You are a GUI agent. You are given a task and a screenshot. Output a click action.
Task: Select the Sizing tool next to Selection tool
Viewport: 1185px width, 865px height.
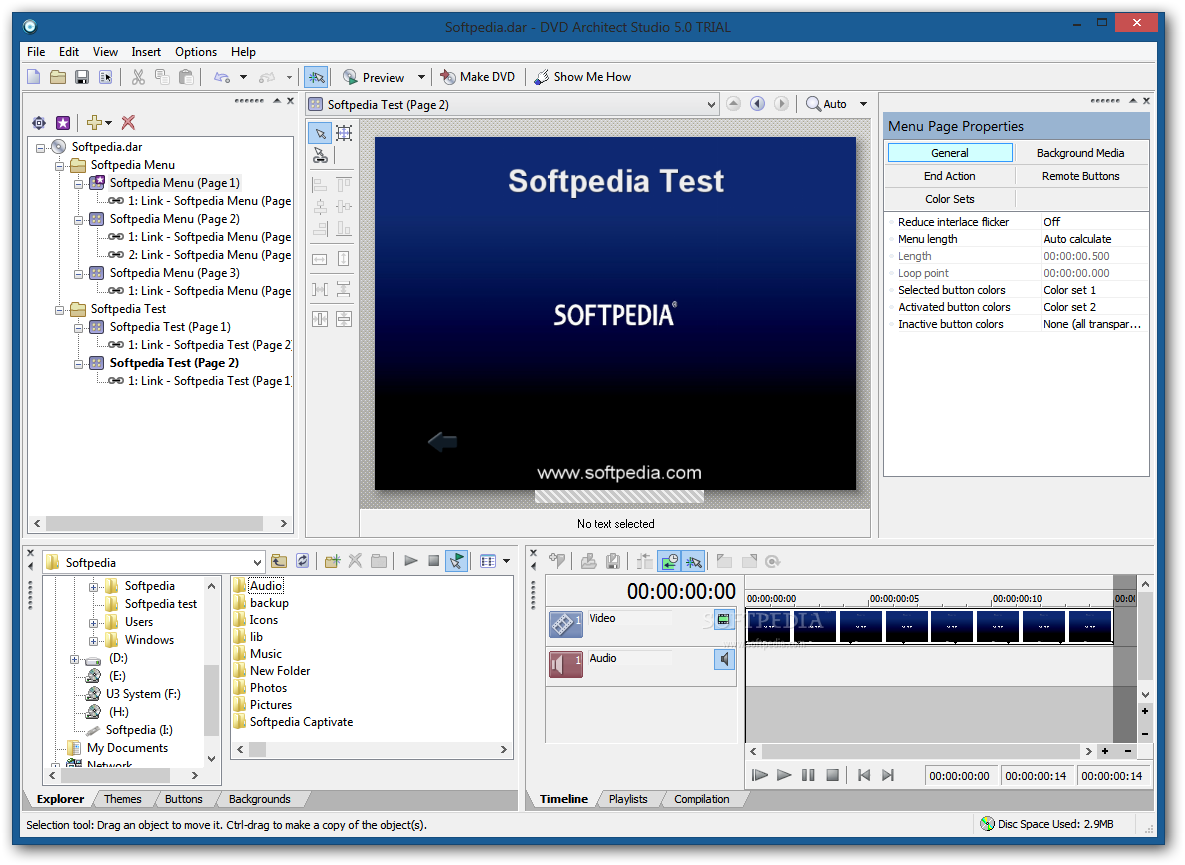[x=344, y=134]
